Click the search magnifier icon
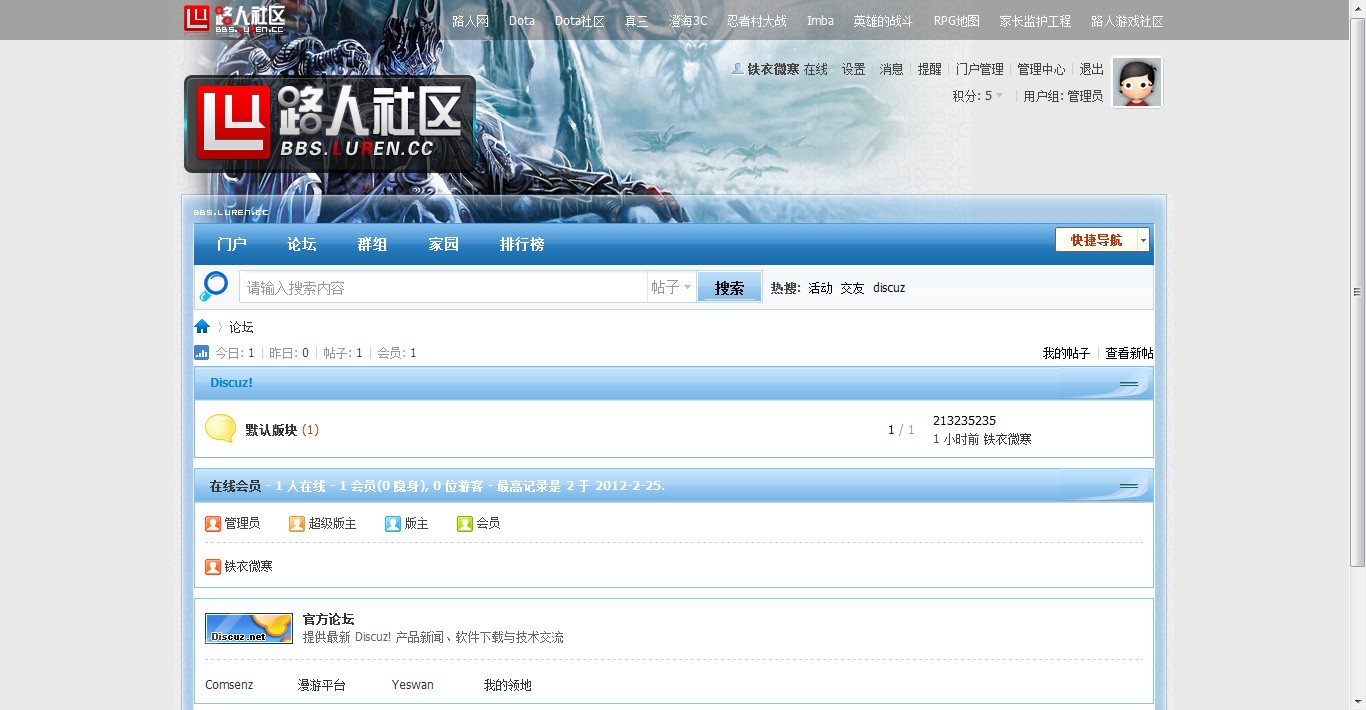 214,286
